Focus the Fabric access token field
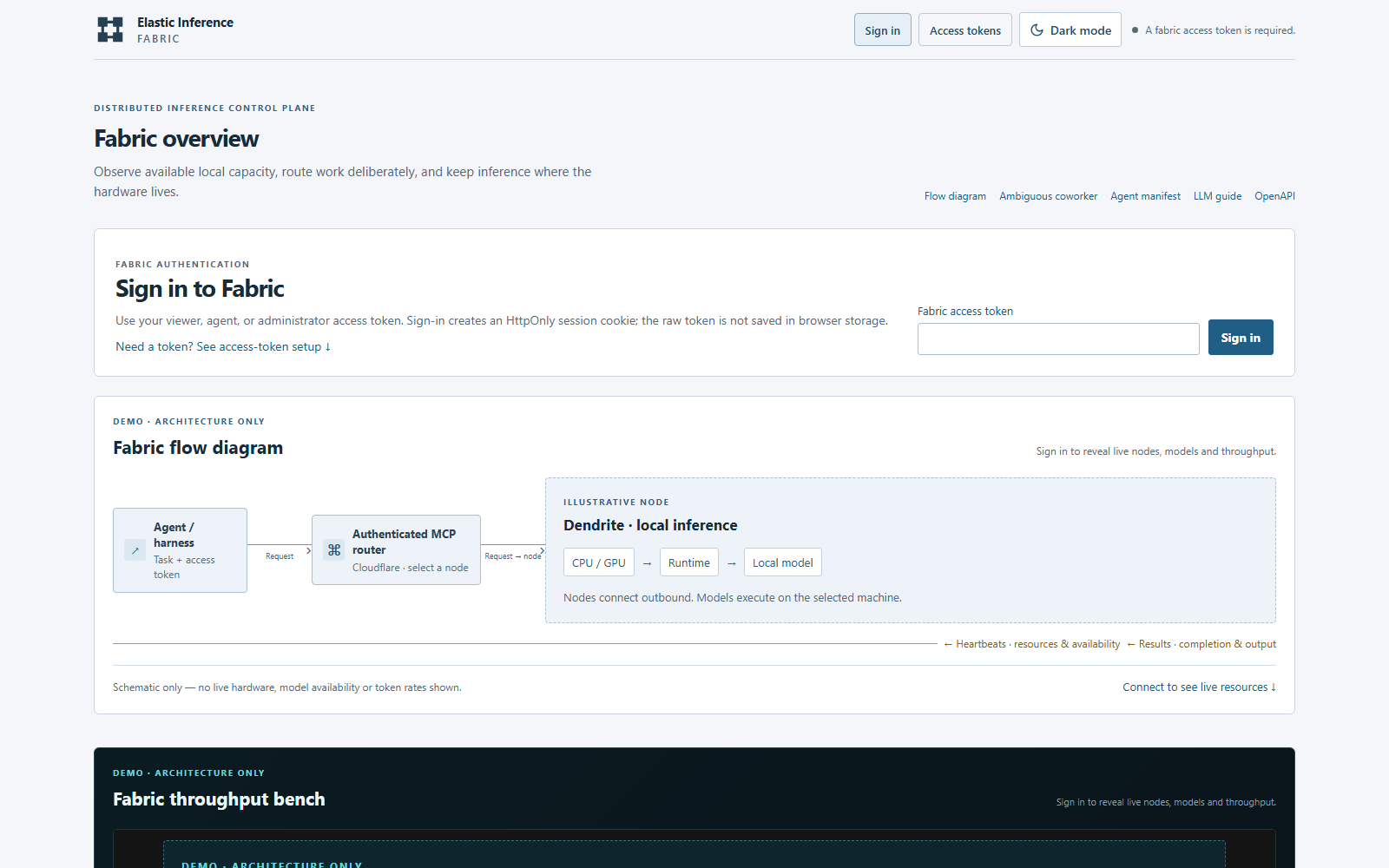1389x868 pixels. tap(1058, 339)
